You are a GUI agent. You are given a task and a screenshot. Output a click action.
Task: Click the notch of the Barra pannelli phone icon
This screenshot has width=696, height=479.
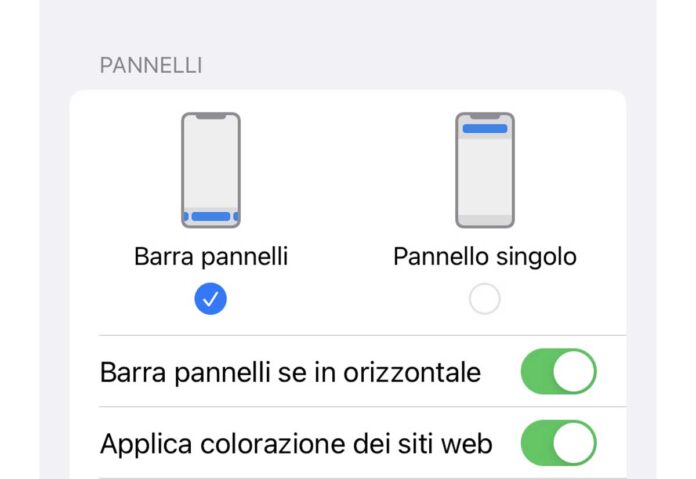pyautogui.click(x=211, y=116)
